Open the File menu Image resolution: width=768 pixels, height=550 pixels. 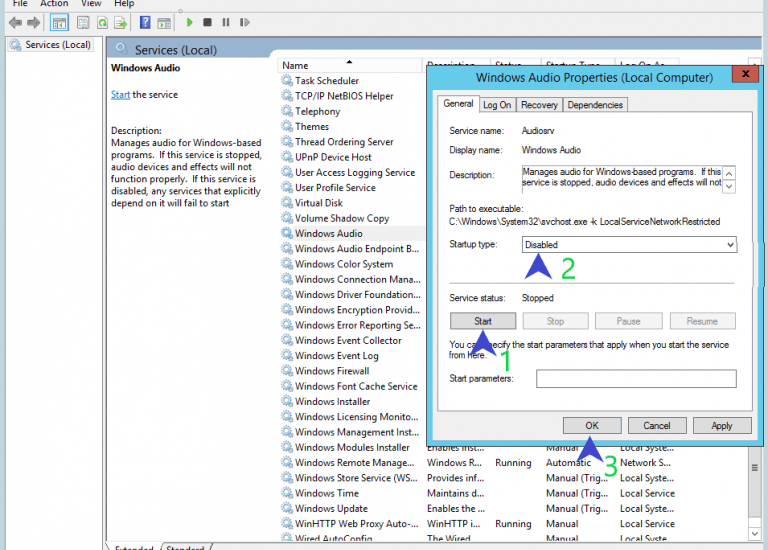click(20, 3)
